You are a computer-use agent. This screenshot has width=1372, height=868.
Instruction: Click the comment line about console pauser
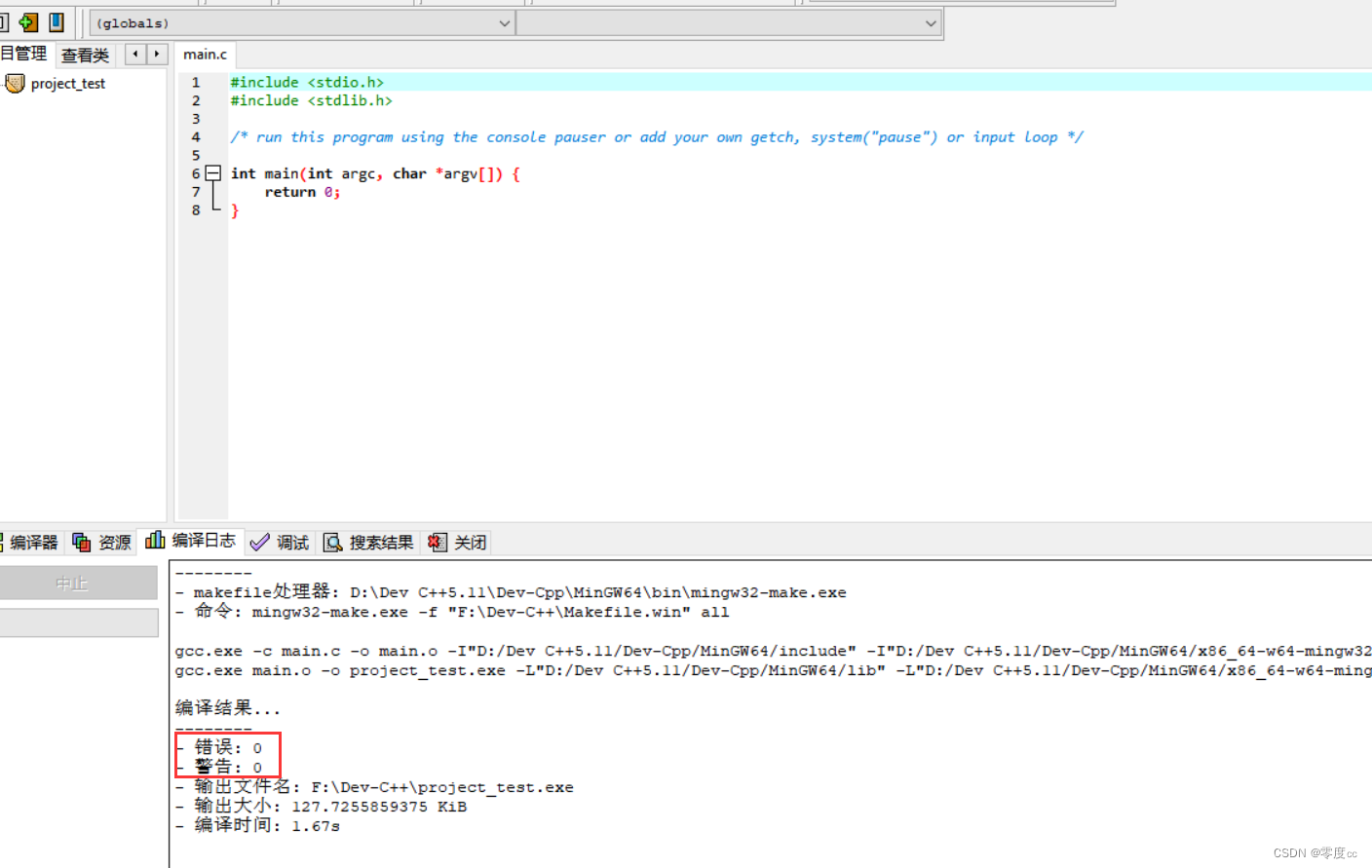pyautogui.click(x=657, y=137)
